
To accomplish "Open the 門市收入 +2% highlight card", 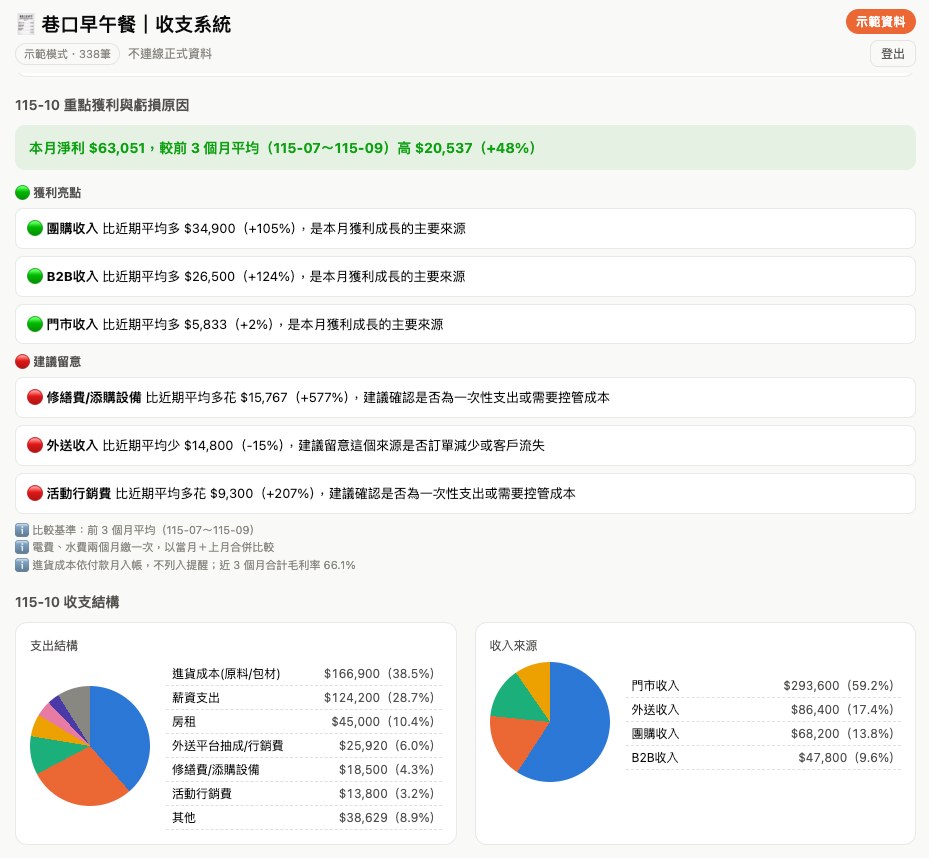I will tap(465, 324).
